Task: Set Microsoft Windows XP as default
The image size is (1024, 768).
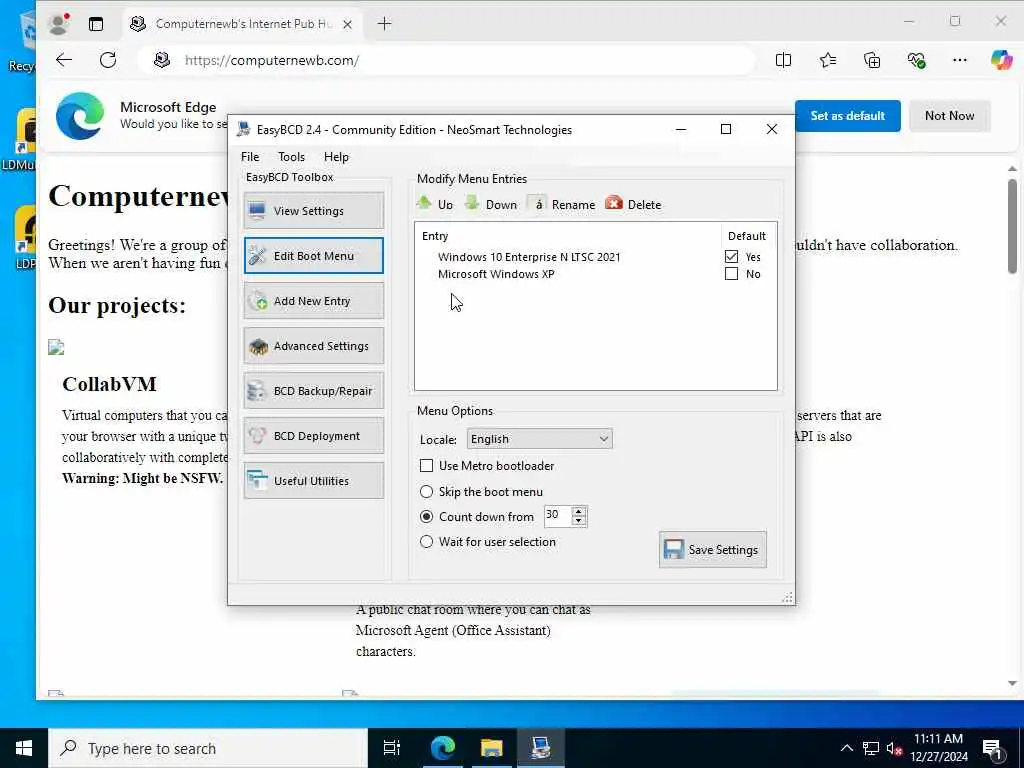Action: click(x=731, y=274)
